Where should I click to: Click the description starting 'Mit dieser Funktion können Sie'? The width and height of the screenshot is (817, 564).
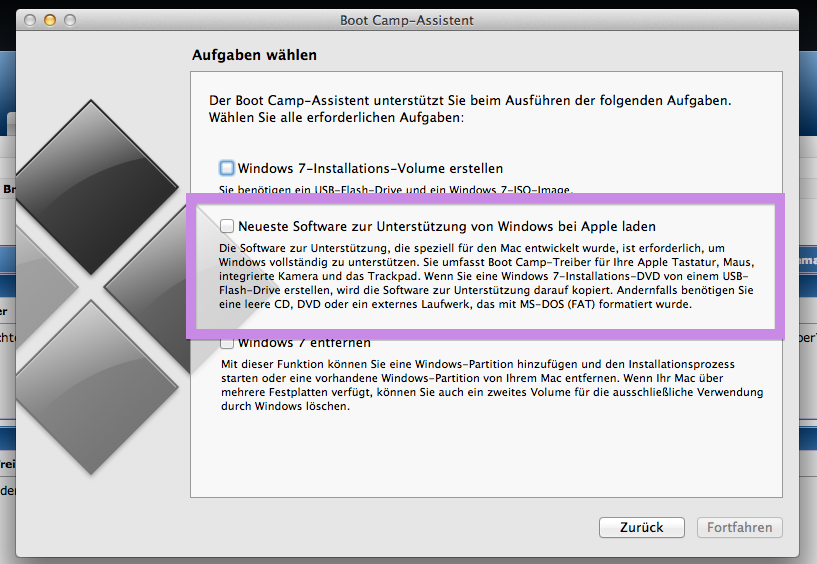(492, 385)
